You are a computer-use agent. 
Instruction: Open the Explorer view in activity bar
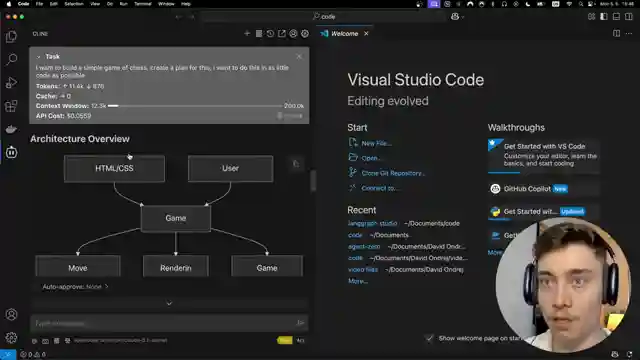click(11, 37)
